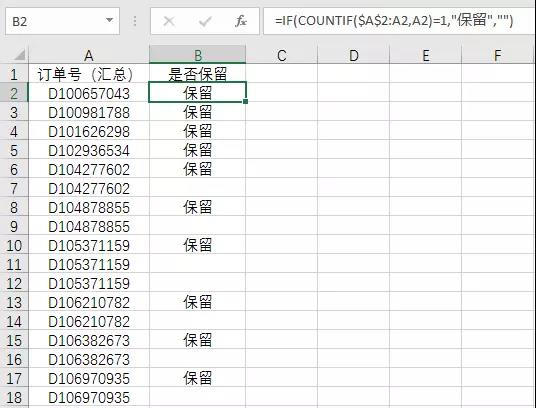Click the Select All corner triangle

19,55
